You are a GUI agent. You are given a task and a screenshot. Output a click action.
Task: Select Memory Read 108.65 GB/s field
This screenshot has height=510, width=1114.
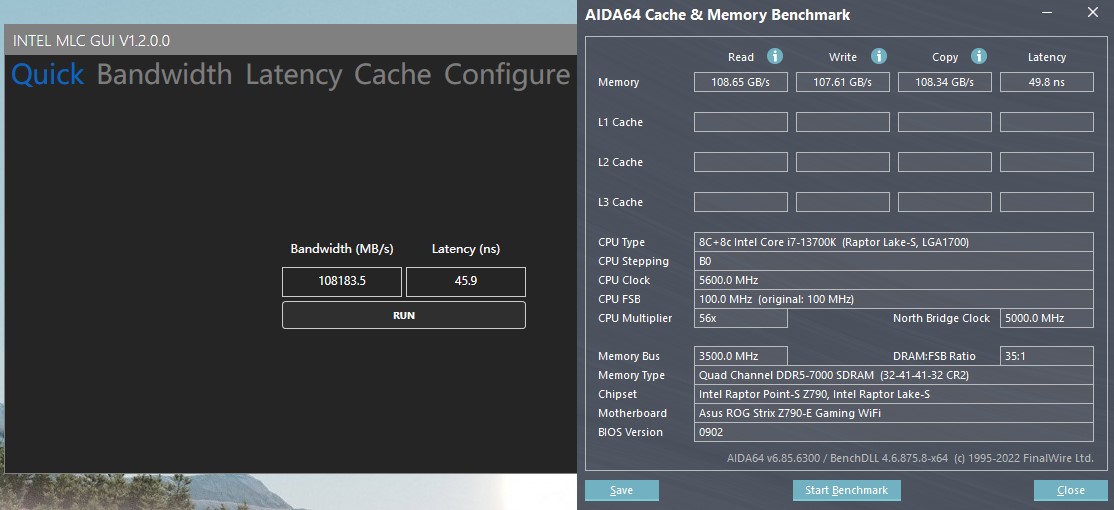tap(740, 82)
